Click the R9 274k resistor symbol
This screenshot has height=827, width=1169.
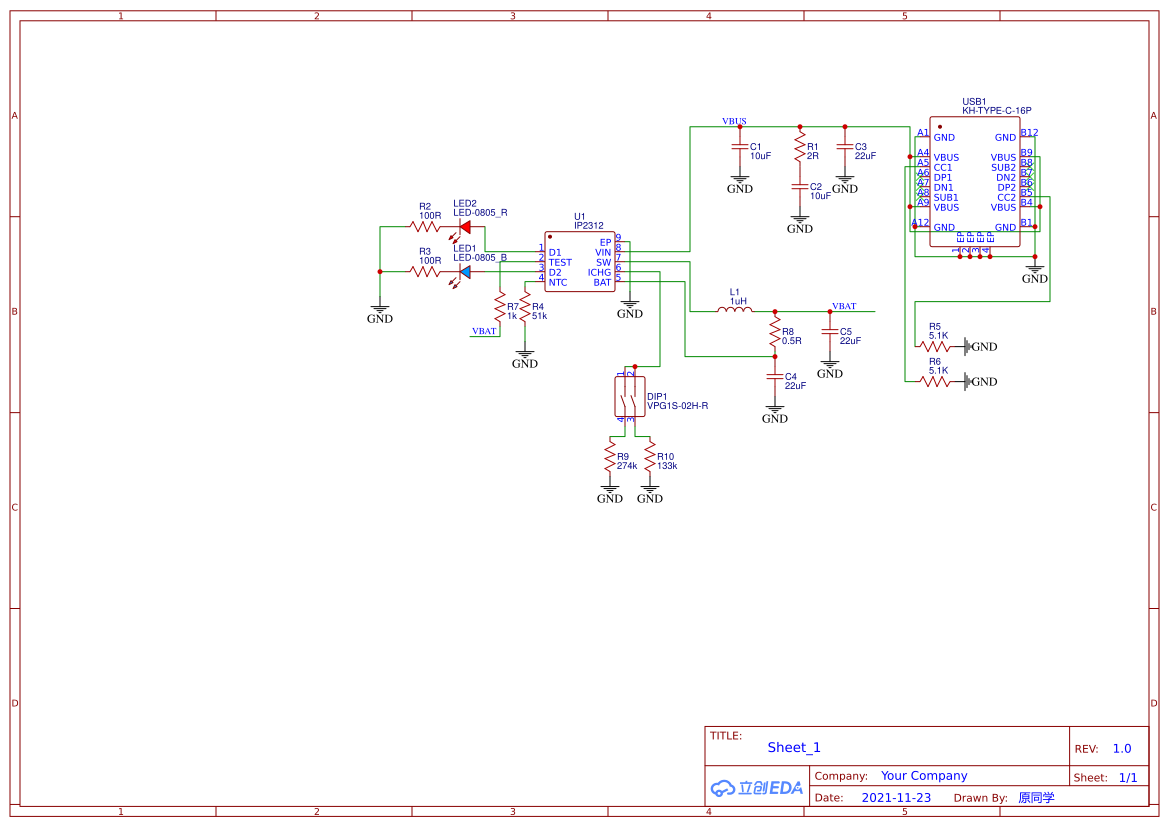610,459
